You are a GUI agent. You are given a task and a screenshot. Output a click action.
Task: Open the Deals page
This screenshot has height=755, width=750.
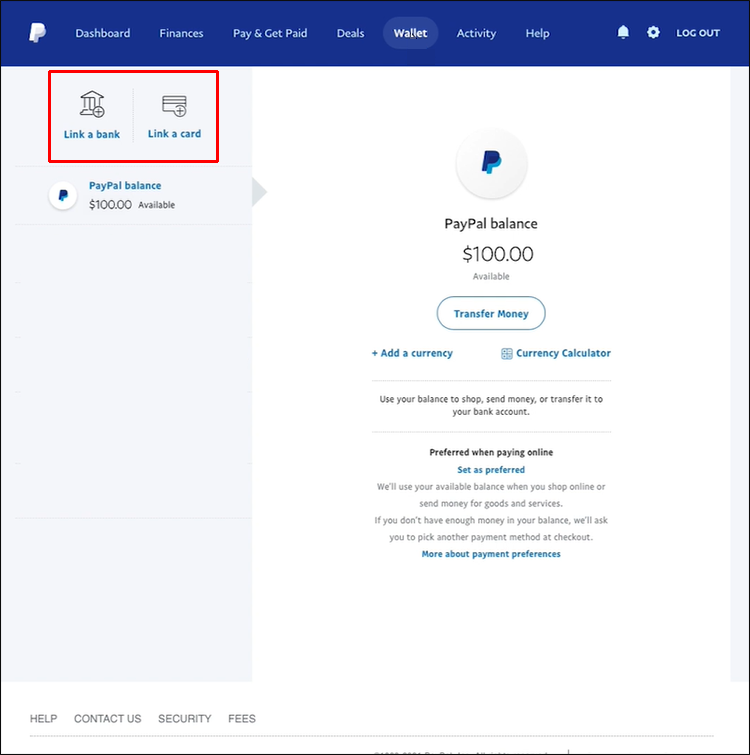tap(350, 33)
